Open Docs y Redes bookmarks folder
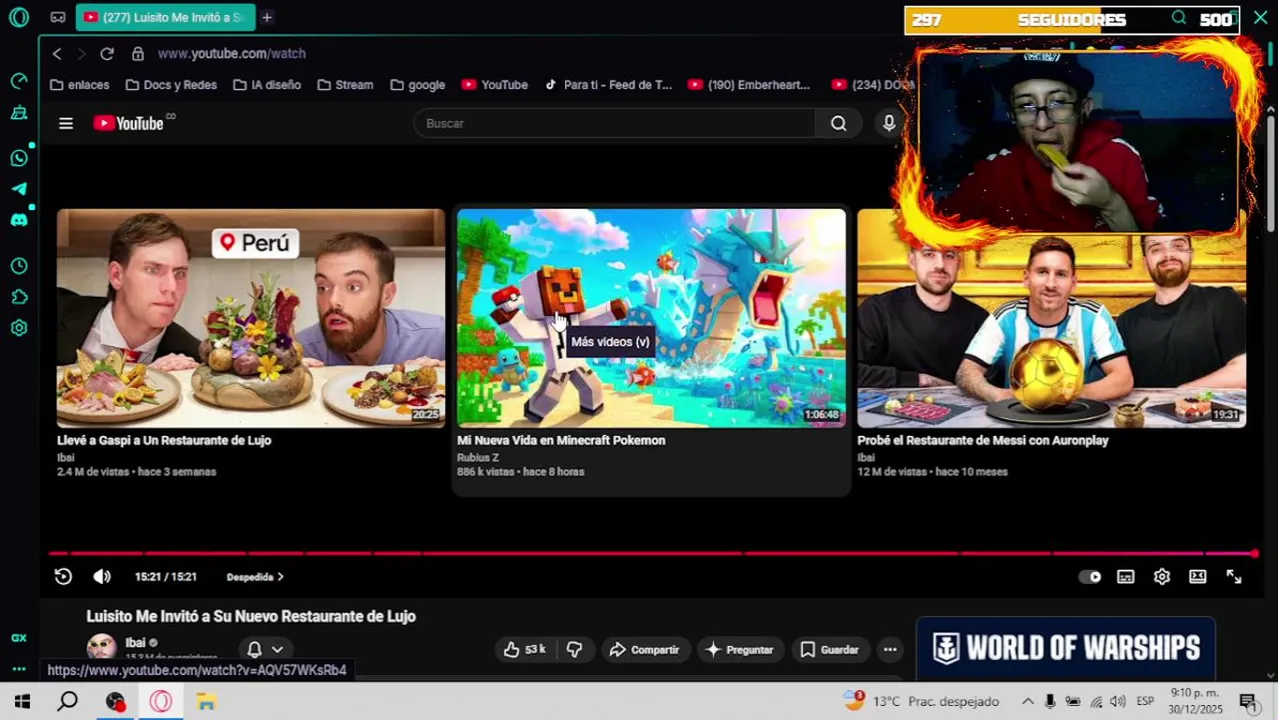1278x720 pixels. pyautogui.click(x=171, y=85)
